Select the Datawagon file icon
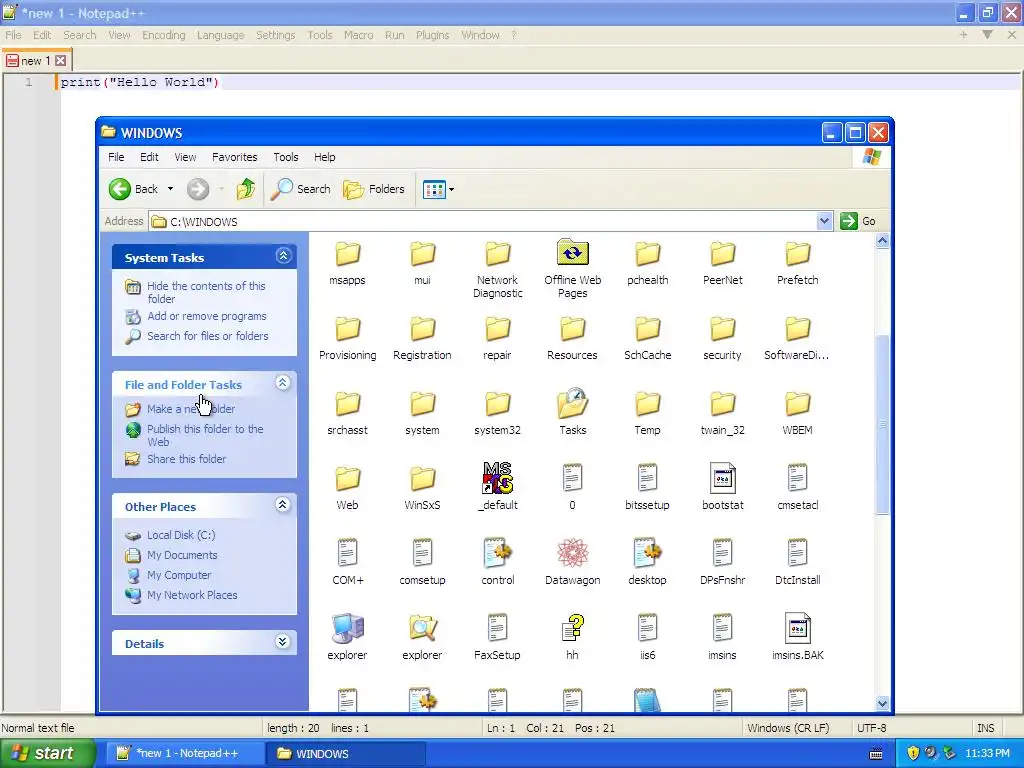1024x768 pixels. 573,554
